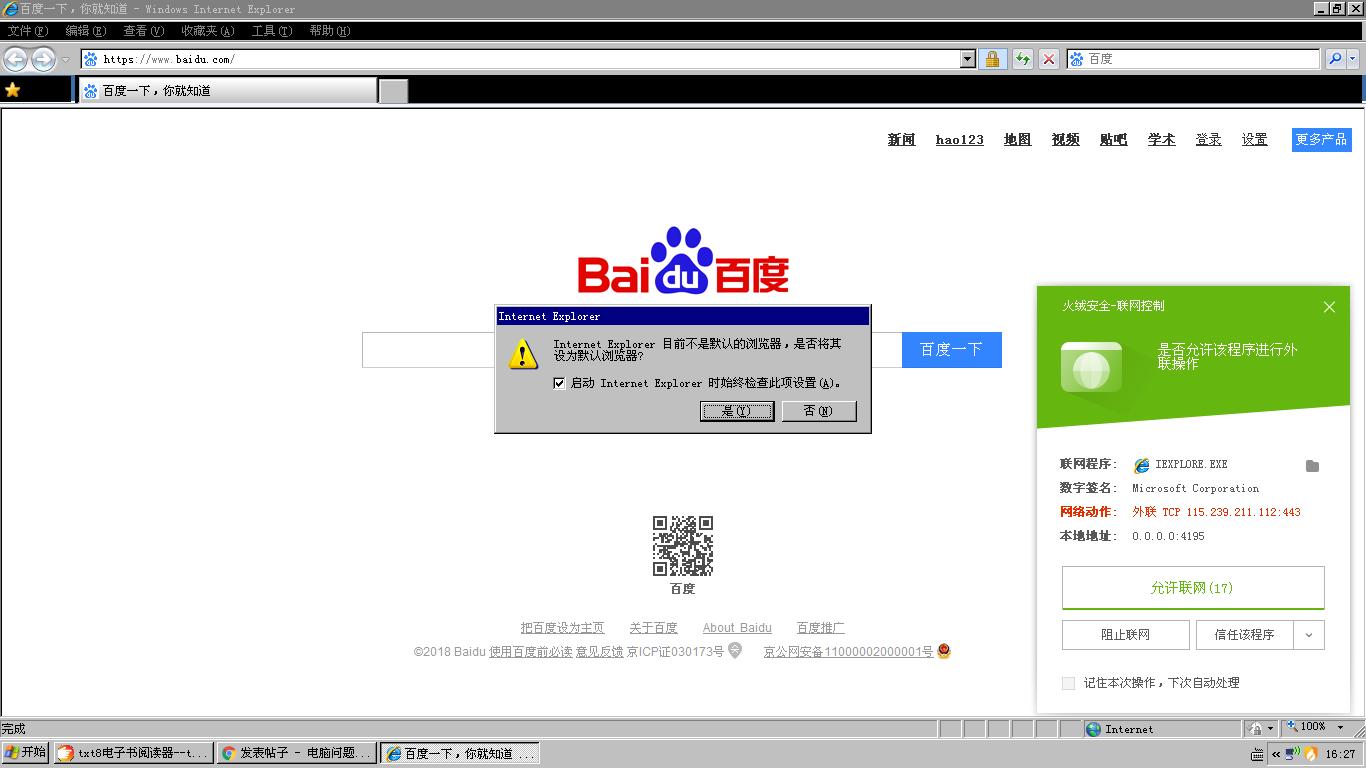Image resolution: width=1366 pixels, height=768 pixels.
Task: Open the 收藏夹(A) menu
Action: (207, 31)
